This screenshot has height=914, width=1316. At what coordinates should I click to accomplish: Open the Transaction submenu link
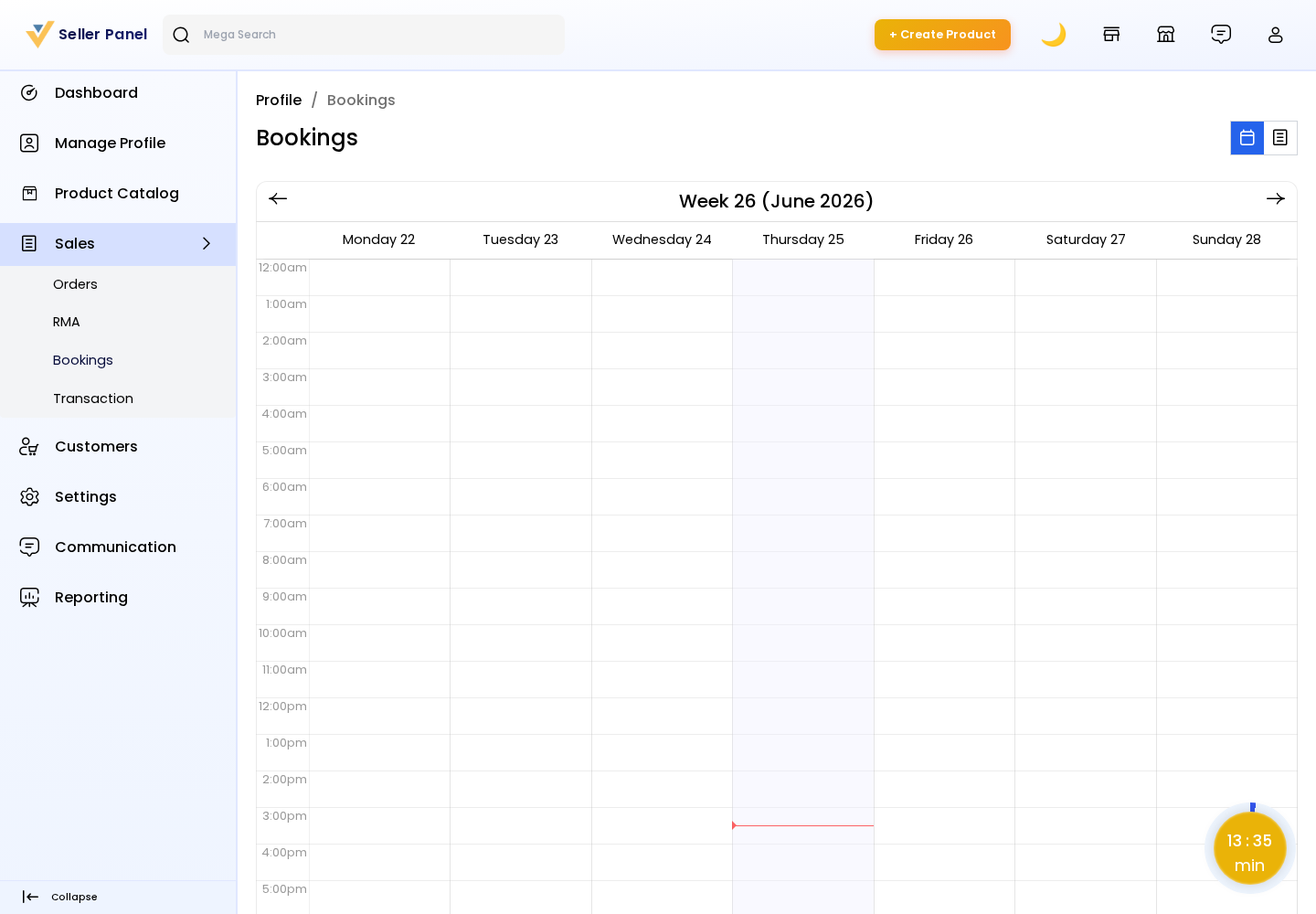click(93, 399)
